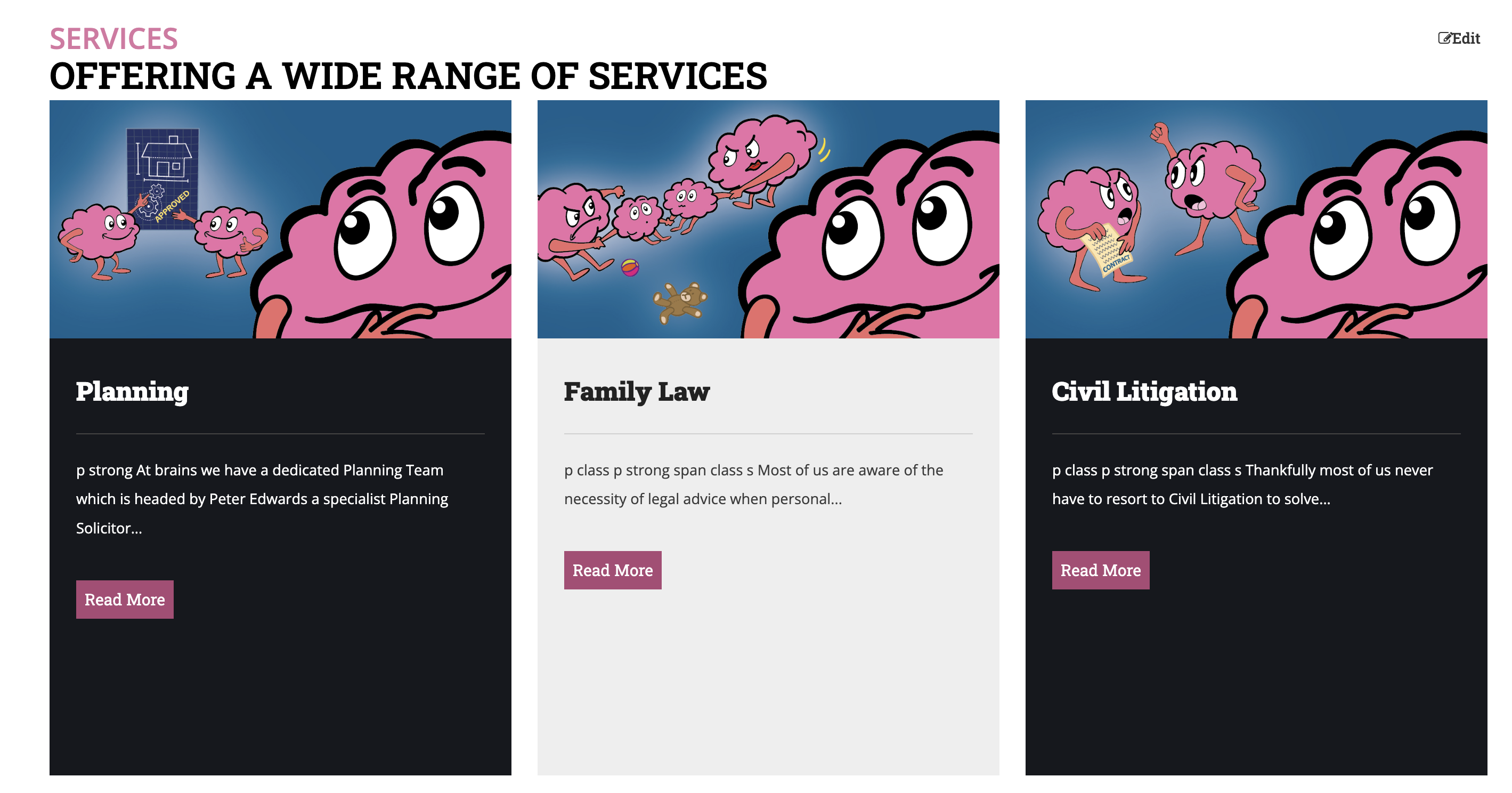Click the Civil Litigation card title
Image resolution: width=1512 pixels, height=793 pixels.
(x=1144, y=392)
